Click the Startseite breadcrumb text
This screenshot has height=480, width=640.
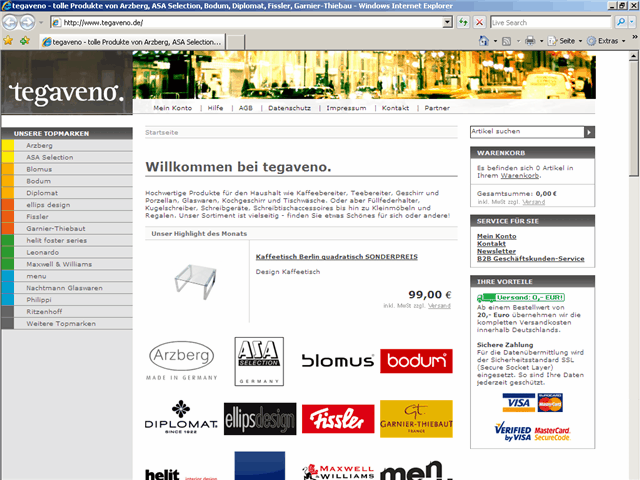pos(162,132)
